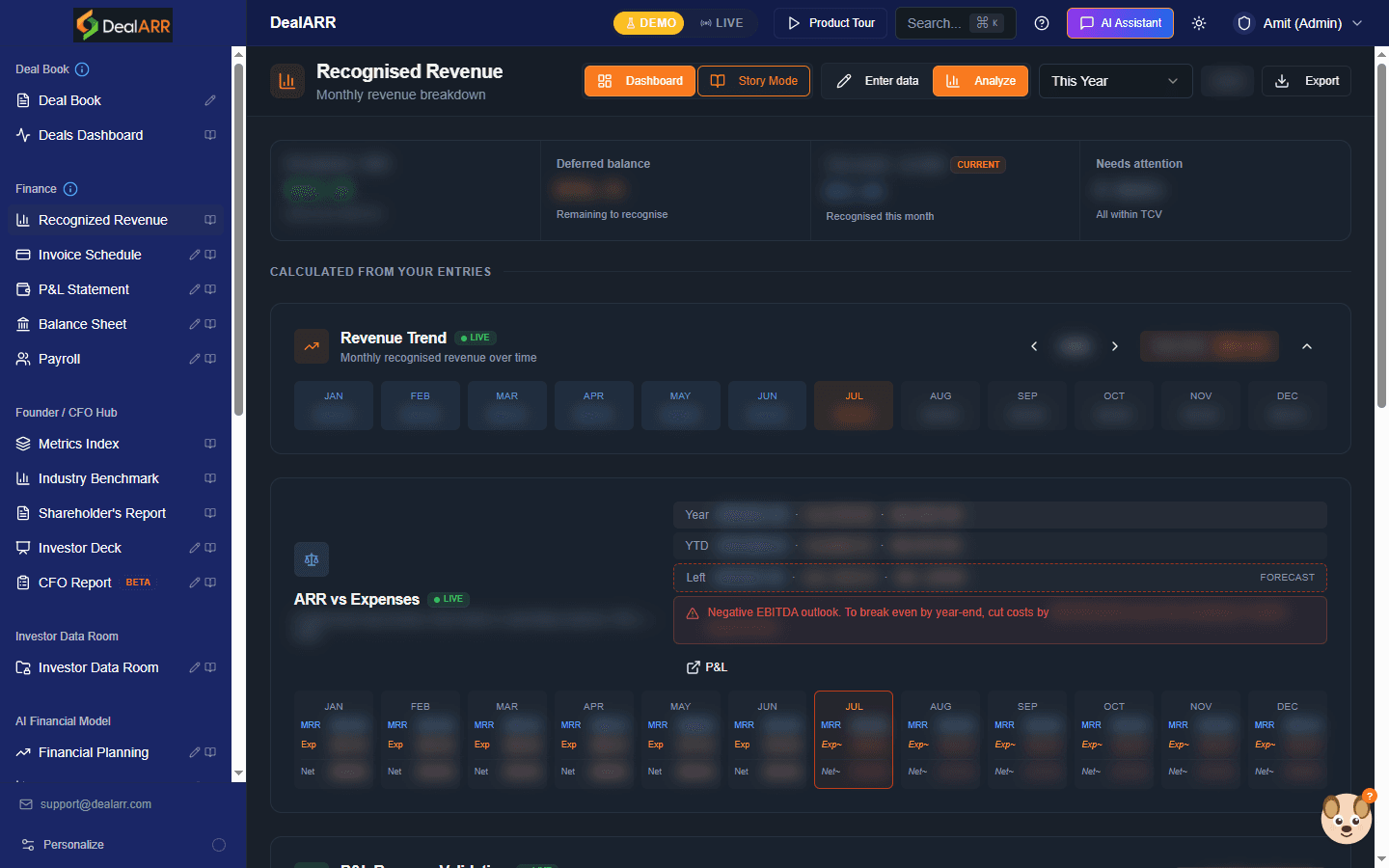The height and width of the screenshot is (868, 1389).
Task: Click the Deferred balance card
Action: (x=675, y=191)
